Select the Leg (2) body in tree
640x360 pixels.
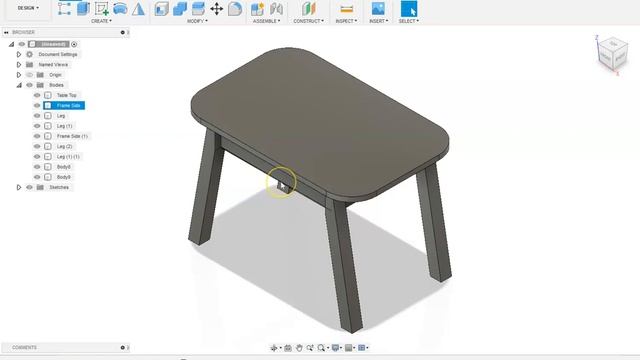tap(64, 146)
